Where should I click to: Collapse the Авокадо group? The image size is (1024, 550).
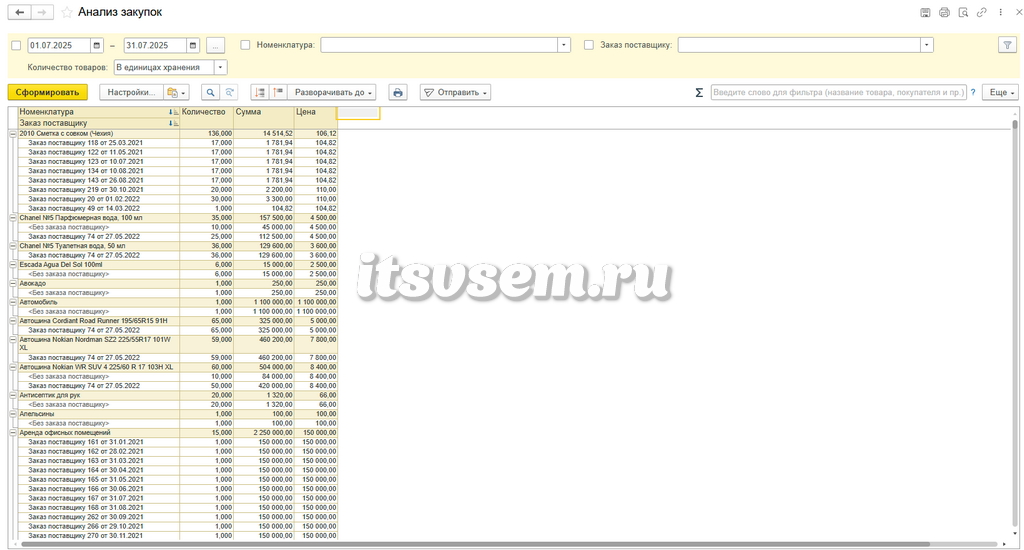[x=13, y=283]
